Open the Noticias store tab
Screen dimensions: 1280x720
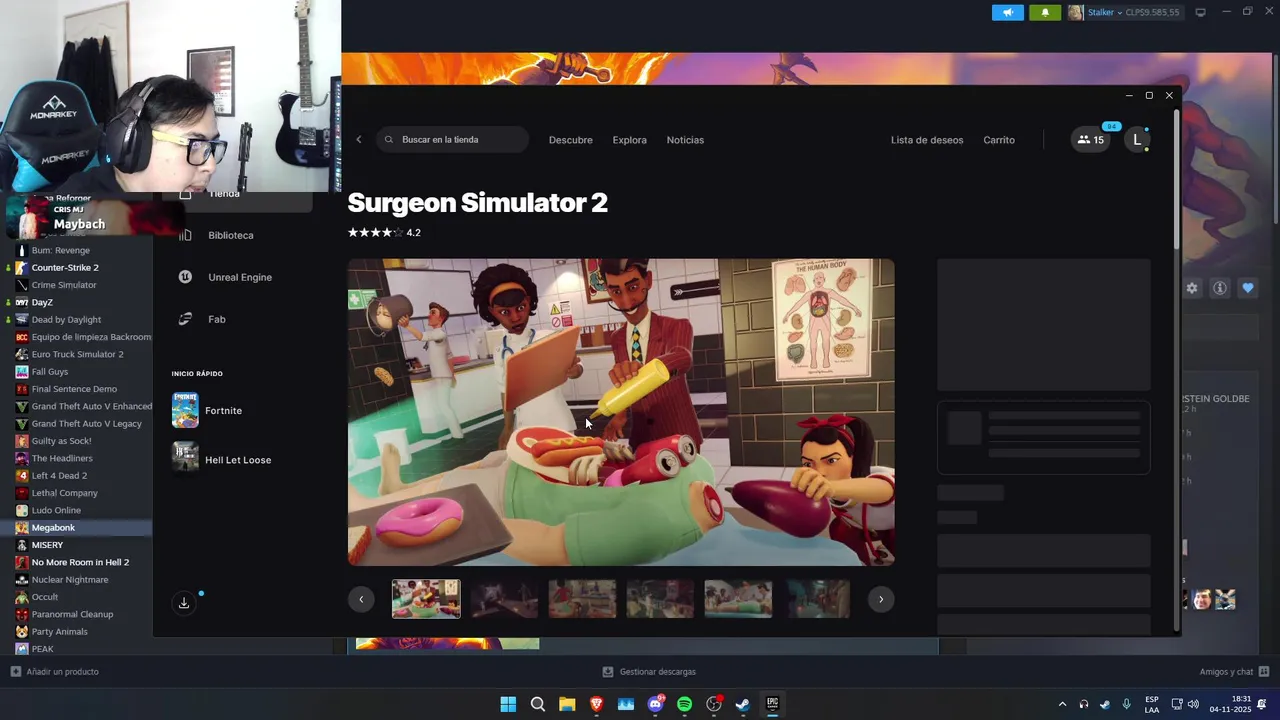685,140
